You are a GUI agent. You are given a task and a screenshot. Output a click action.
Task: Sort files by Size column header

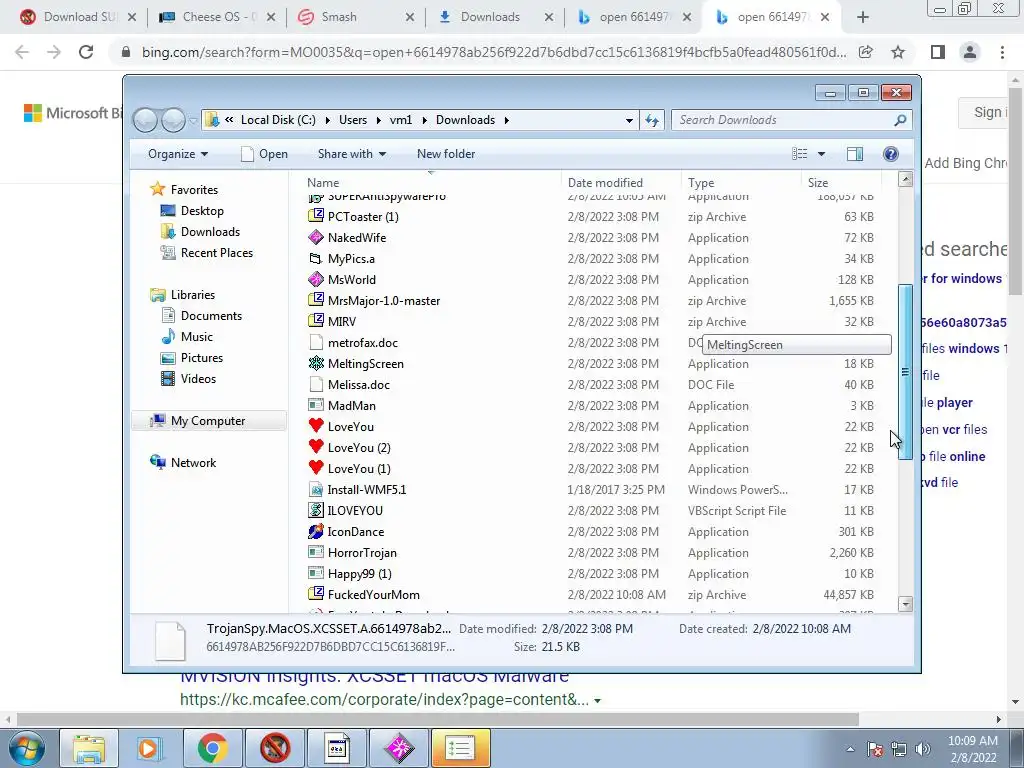click(840, 183)
